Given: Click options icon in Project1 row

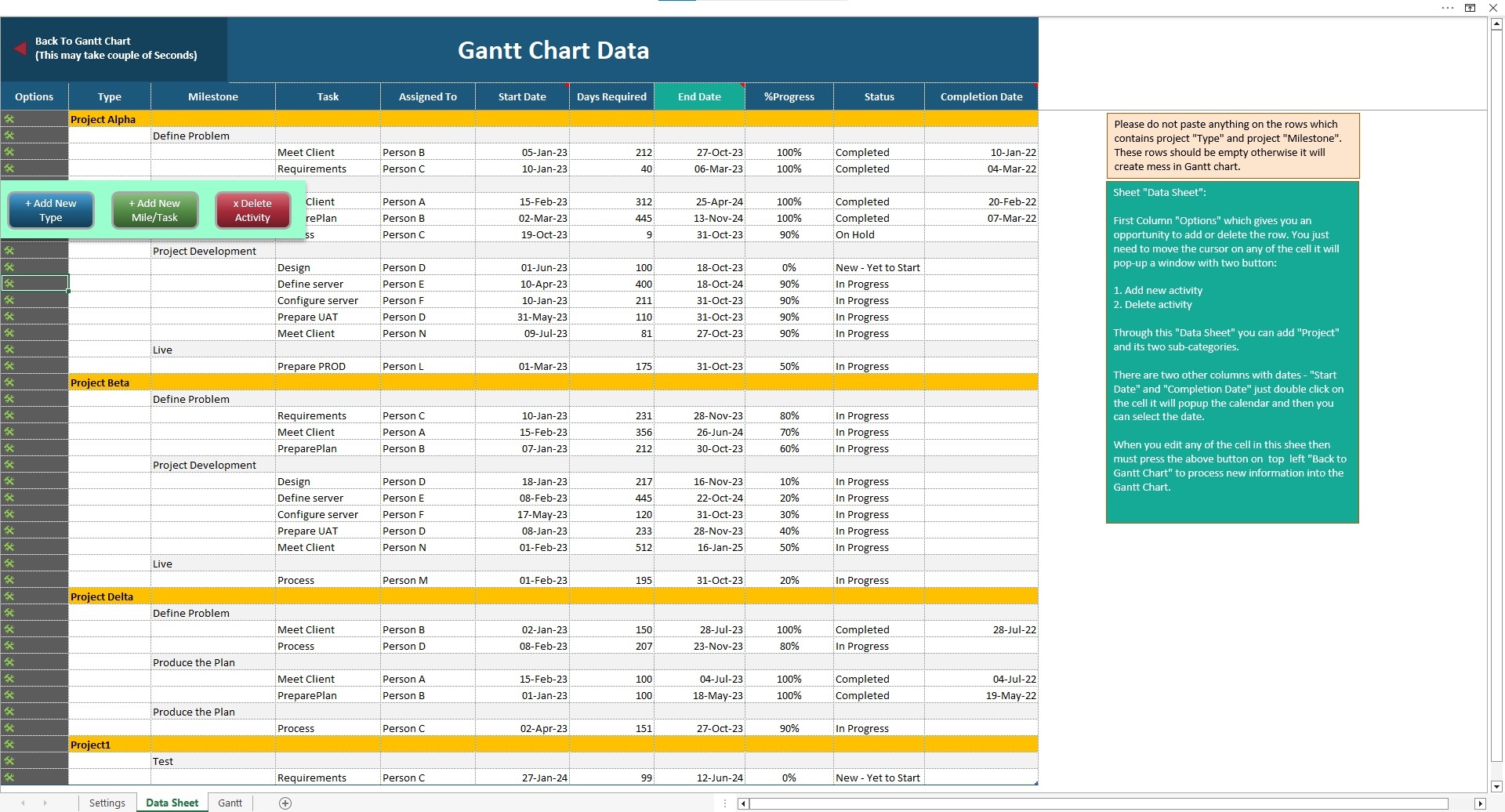Looking at the screenshot, I should (9, 745).
